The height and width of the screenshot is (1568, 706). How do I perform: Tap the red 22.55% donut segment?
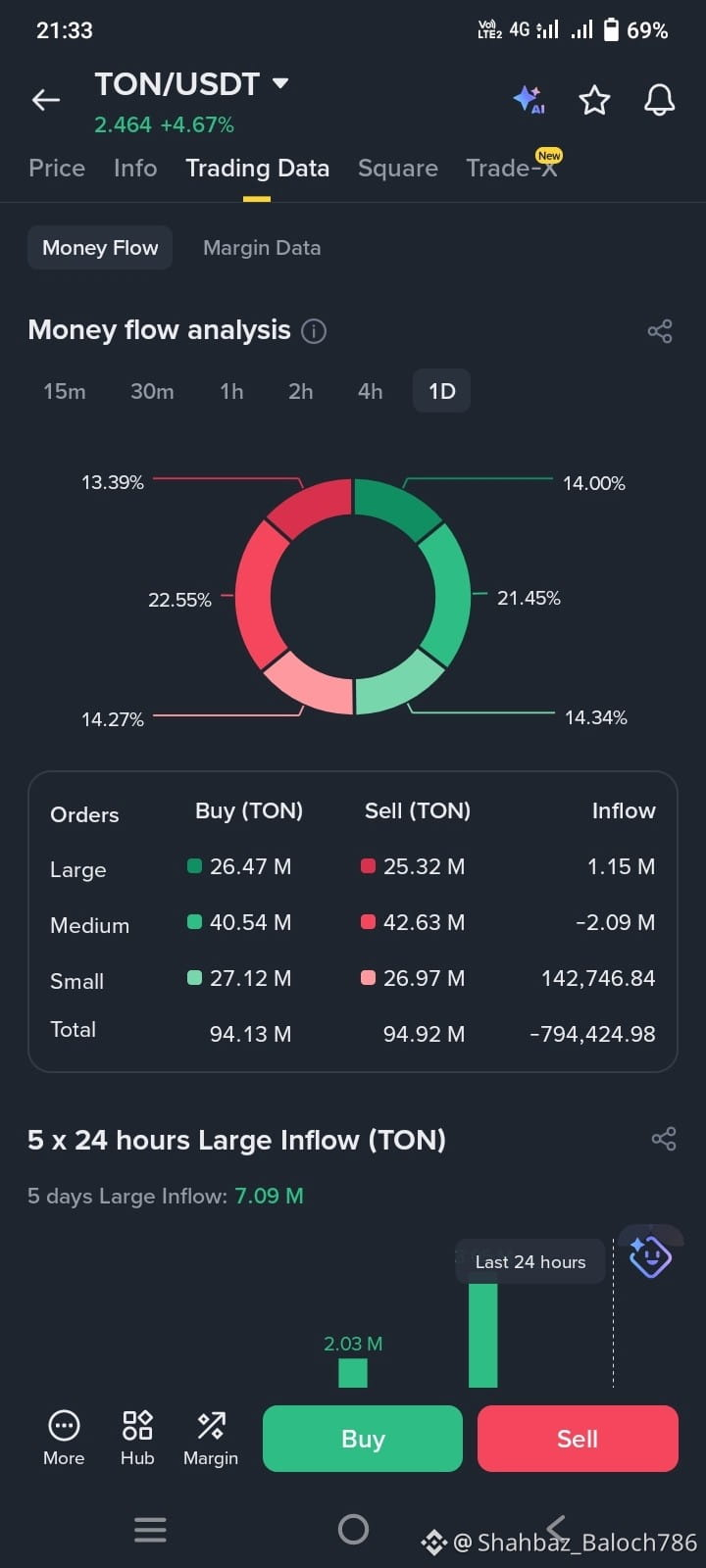click(x=255, y=594)
